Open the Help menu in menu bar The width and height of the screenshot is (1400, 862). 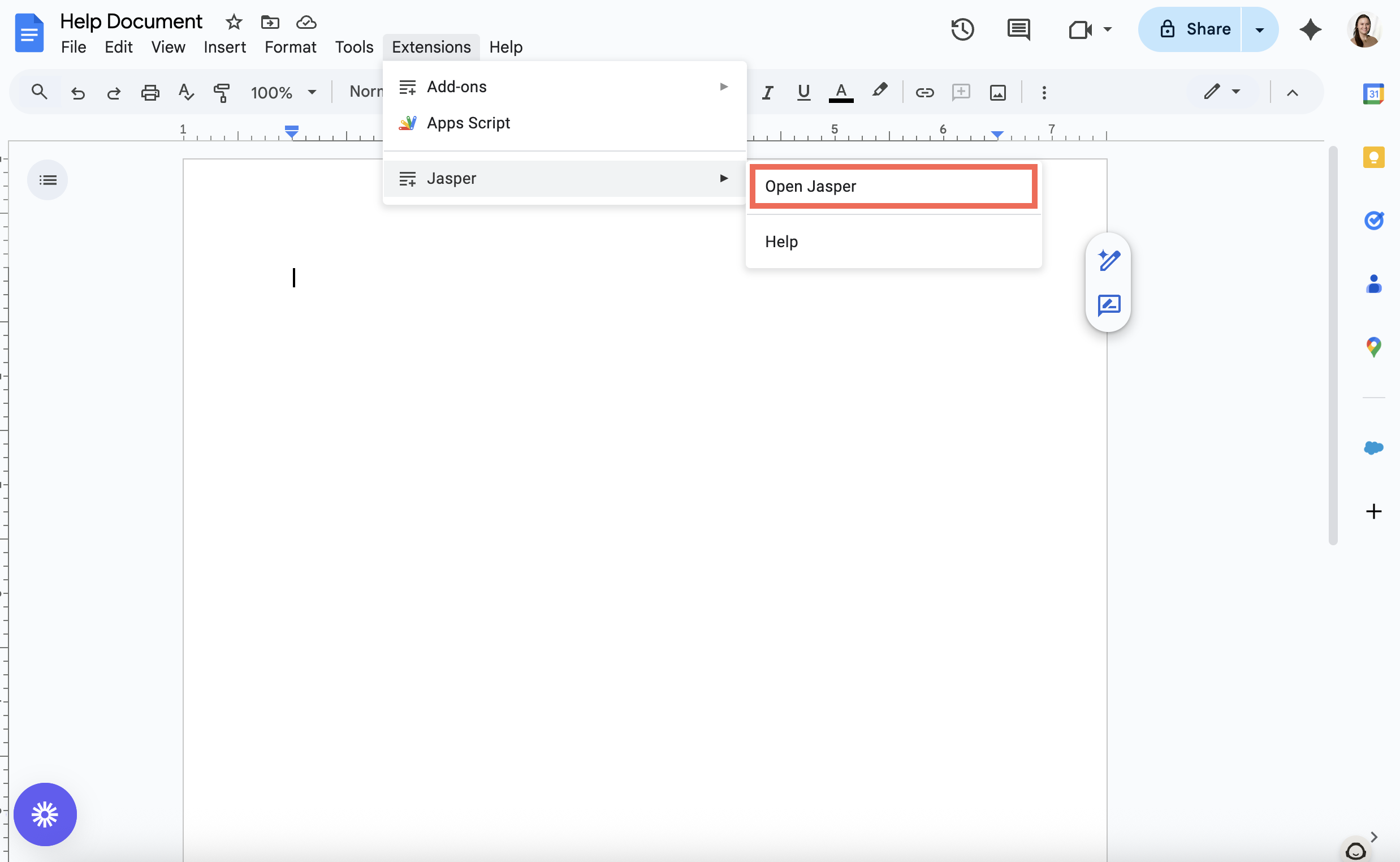[505, 47]
